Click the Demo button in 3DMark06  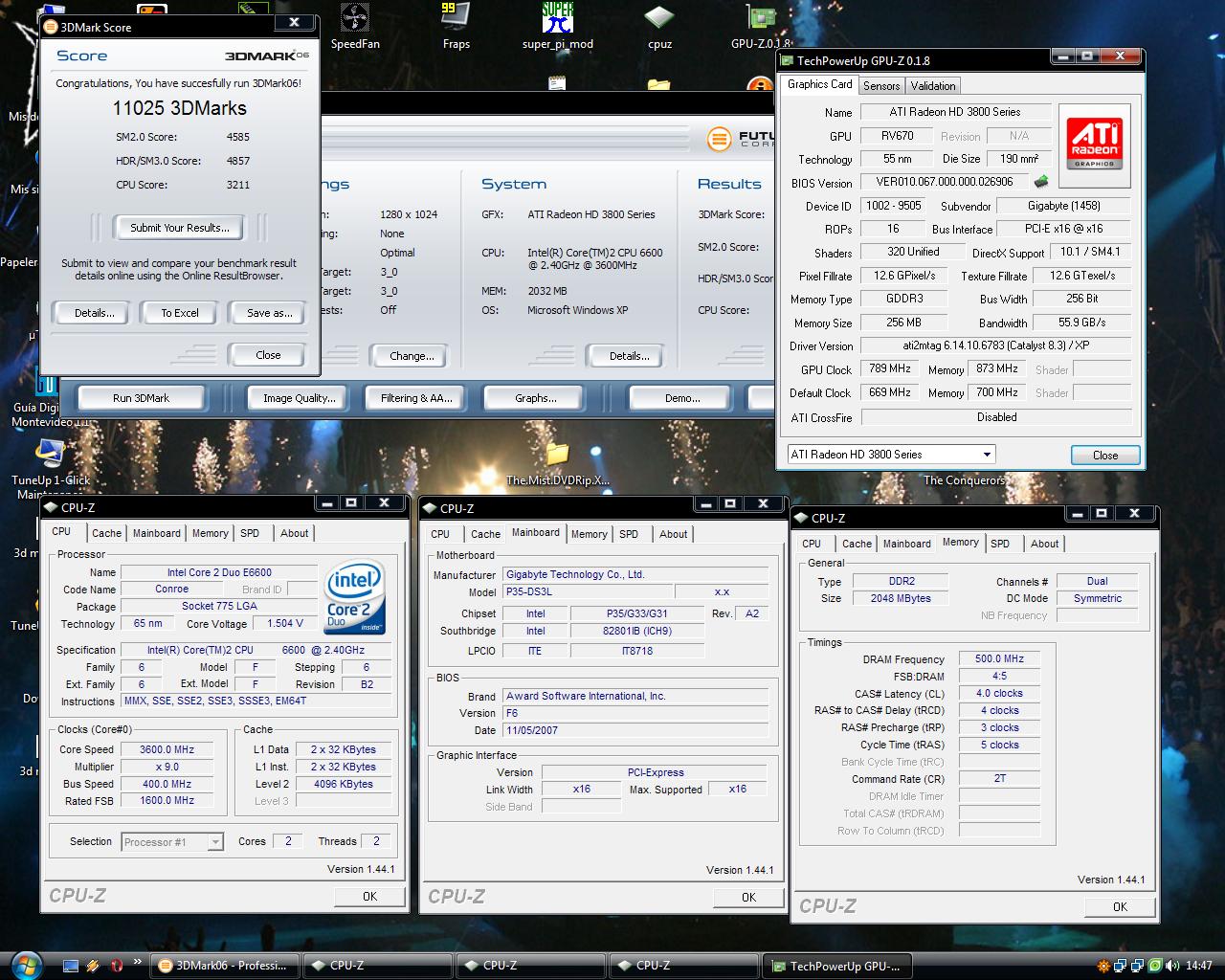681,398
